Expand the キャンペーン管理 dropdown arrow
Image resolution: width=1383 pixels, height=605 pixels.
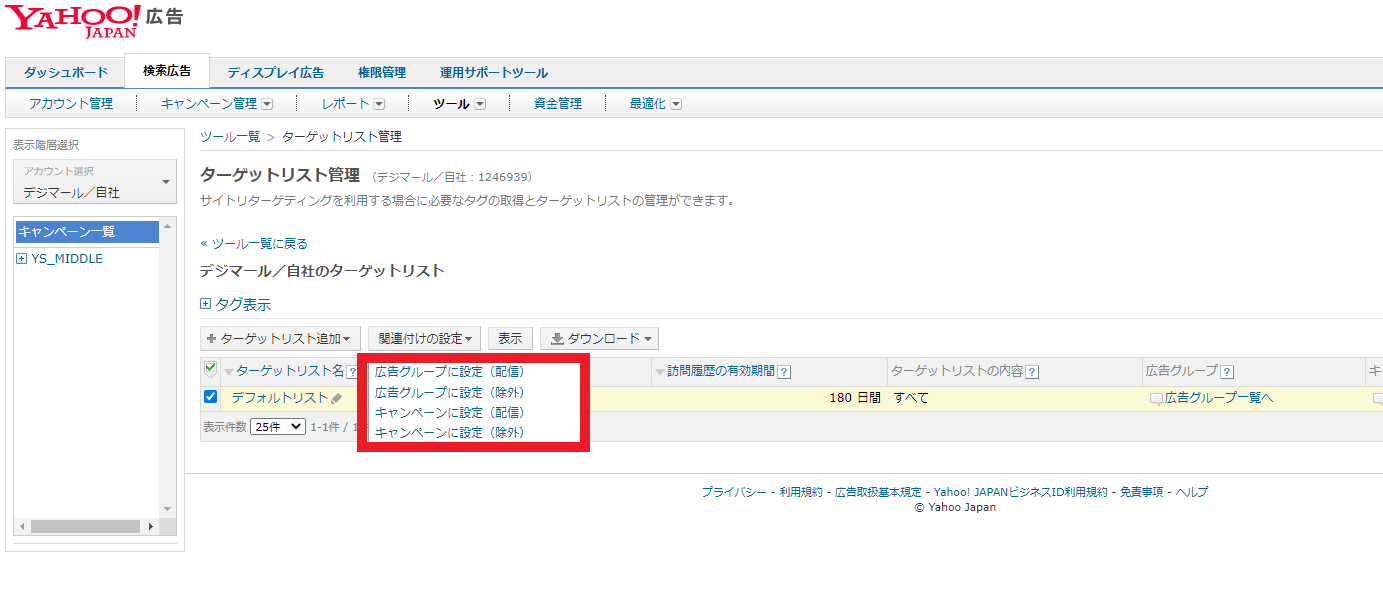point(267,104)
